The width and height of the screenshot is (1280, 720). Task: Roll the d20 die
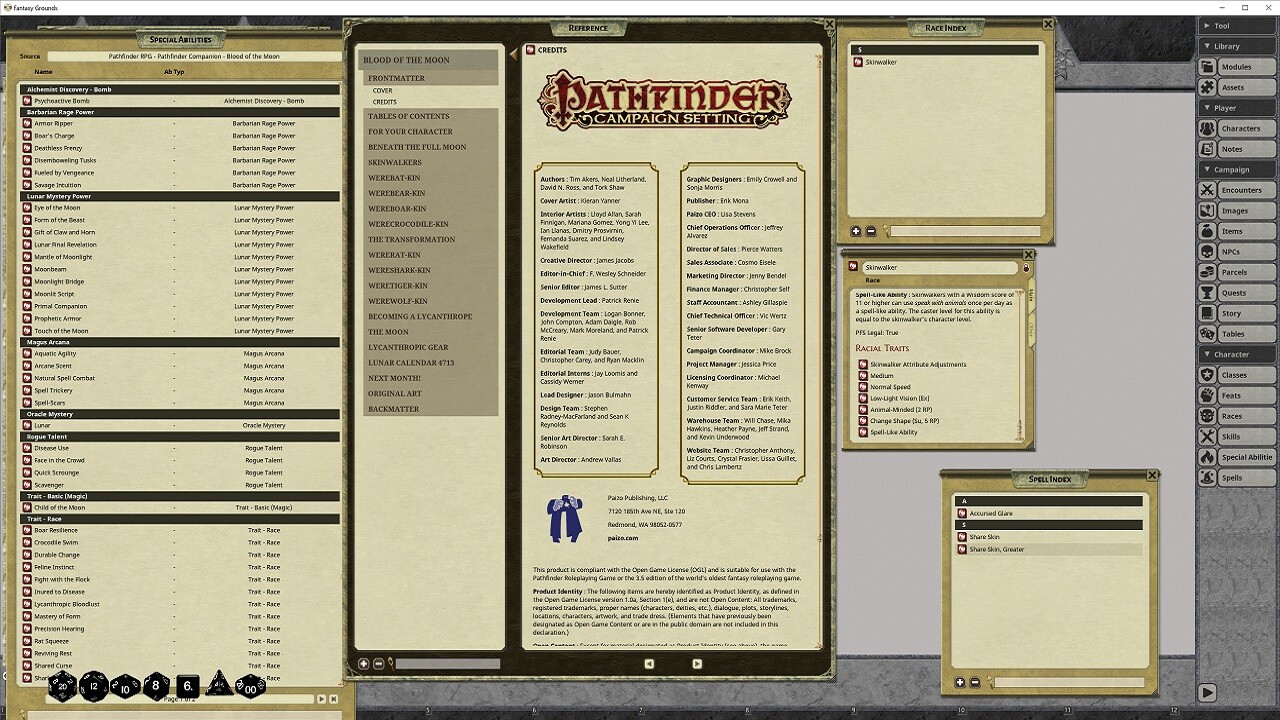pyautogui.click(x=62, y=687)
